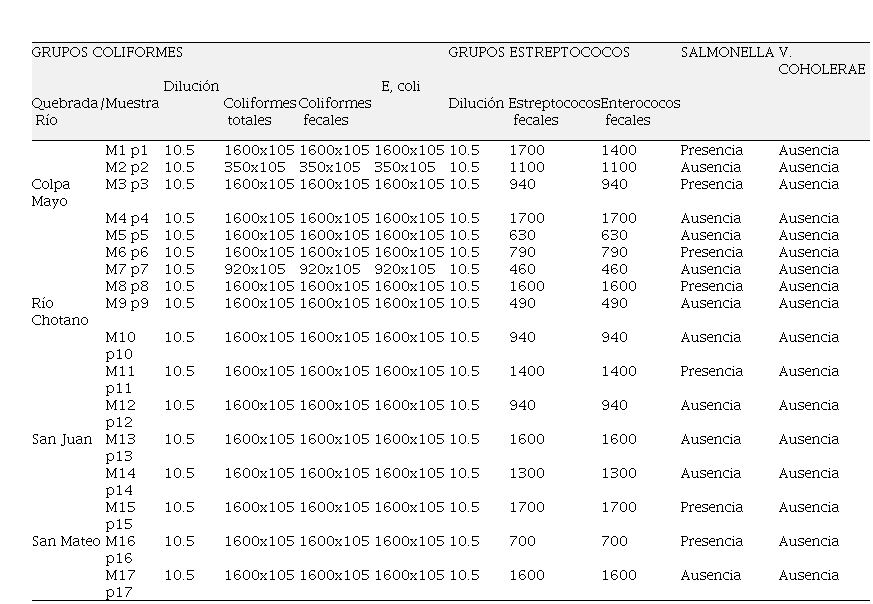Click the San Juan row label
The width and height of the screenshot is (873, 604).
tap(61, 439)
